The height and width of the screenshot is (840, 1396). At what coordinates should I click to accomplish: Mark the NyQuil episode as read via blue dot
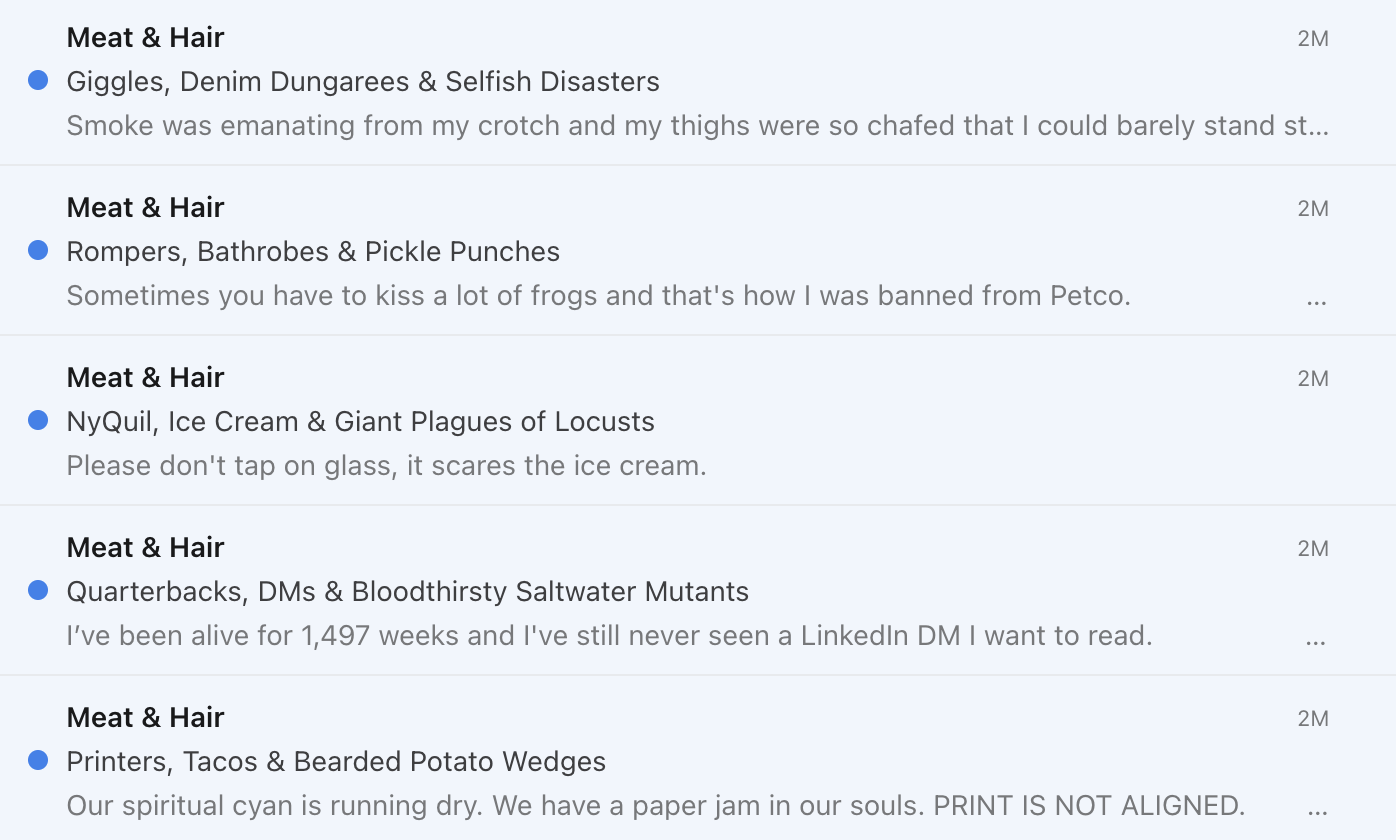[x=38, y=420]
